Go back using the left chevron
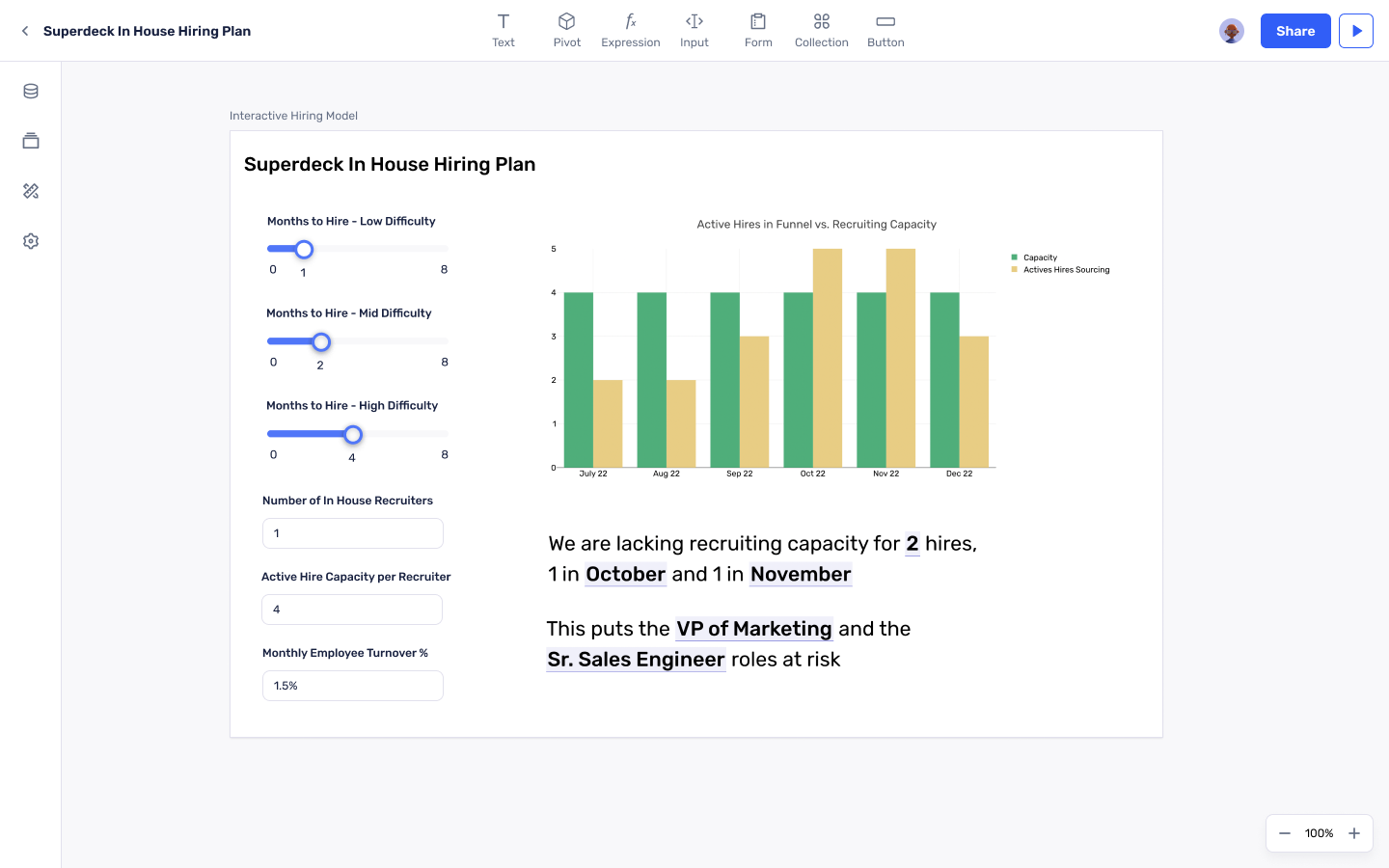This screenshot has height=868, width=1389. tap(25, 31)
